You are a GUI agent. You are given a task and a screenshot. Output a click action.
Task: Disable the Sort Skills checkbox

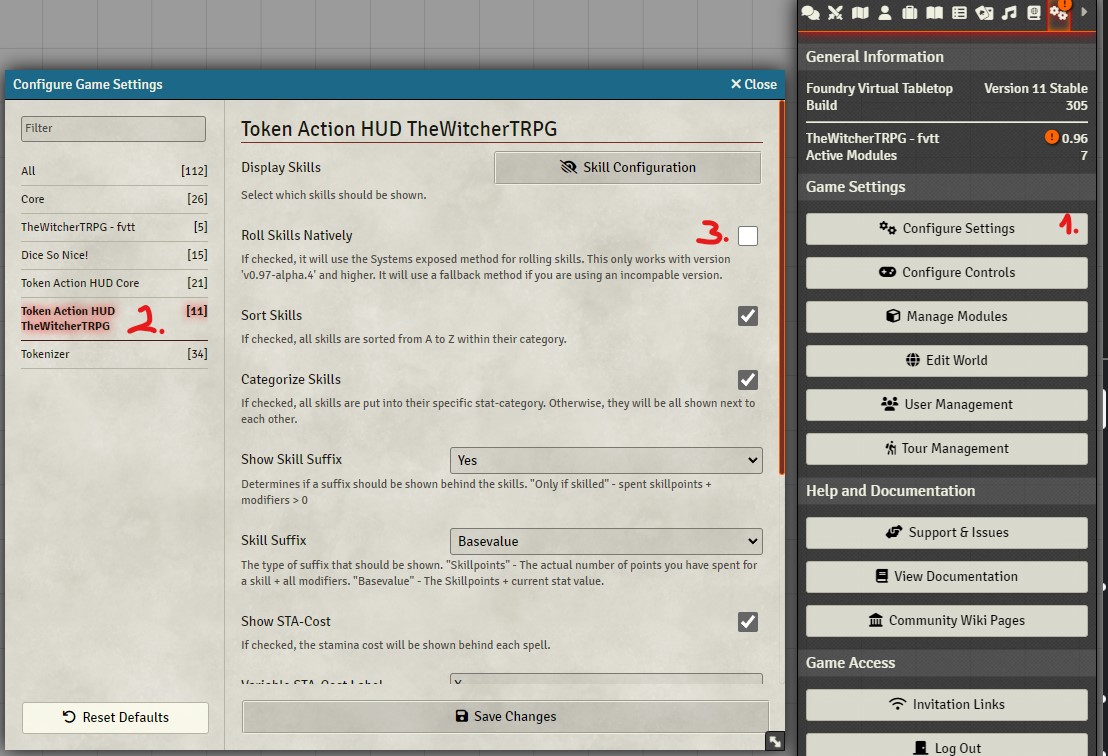tap(747, 315)
